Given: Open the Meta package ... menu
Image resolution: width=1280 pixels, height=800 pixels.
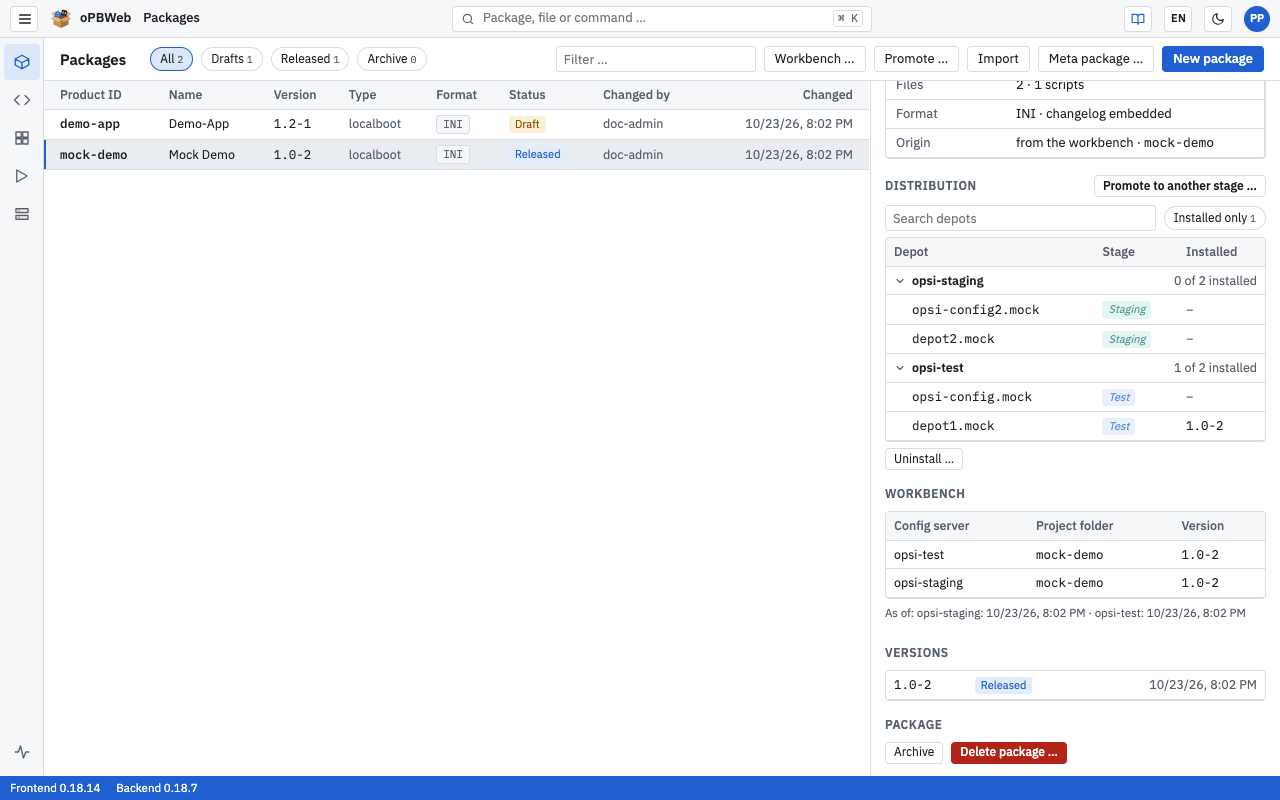Looking at the screenshot, I should [x=1096, y=59].
